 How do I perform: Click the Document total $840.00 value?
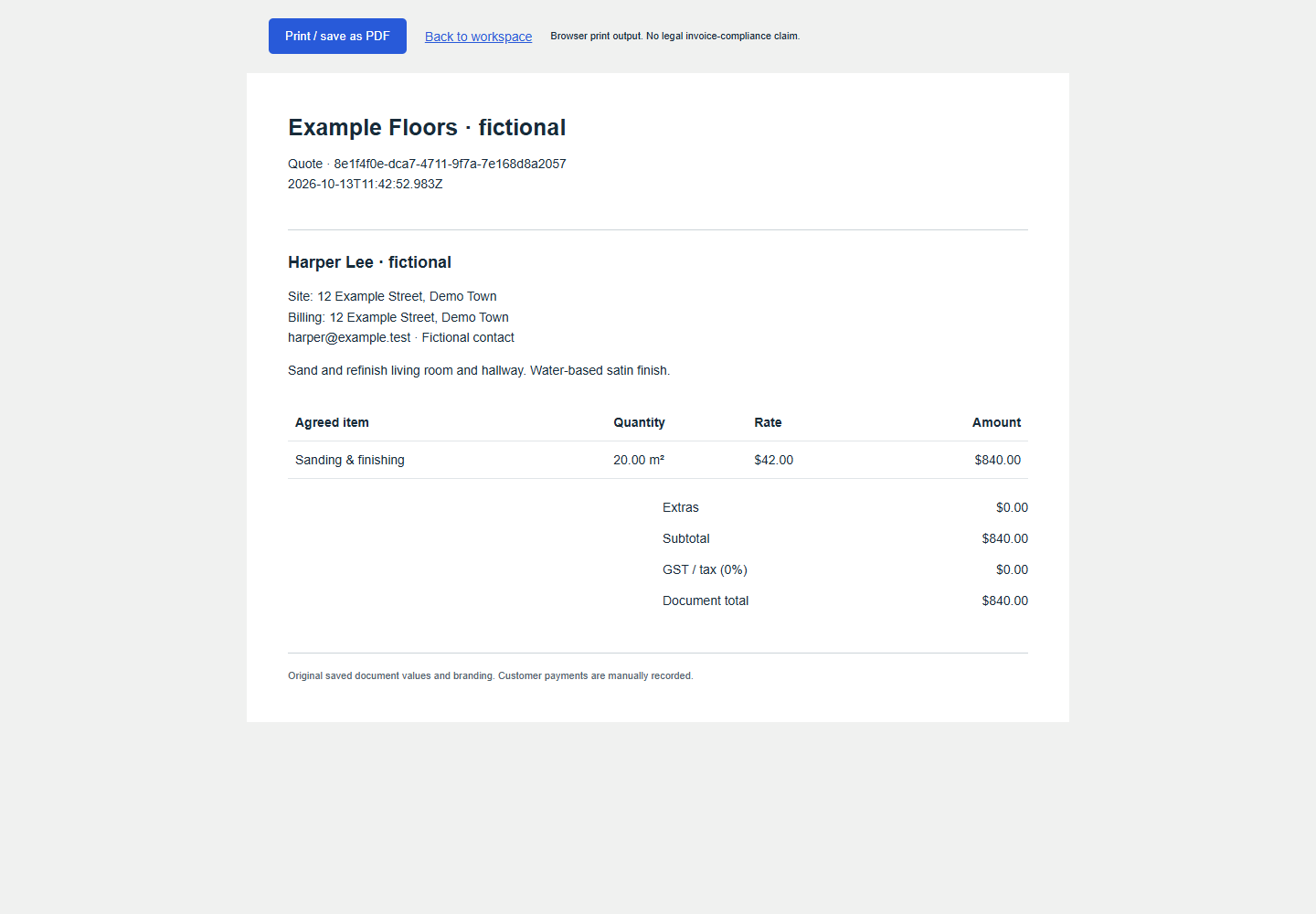pyautogui.click(x=1004, y=600)
